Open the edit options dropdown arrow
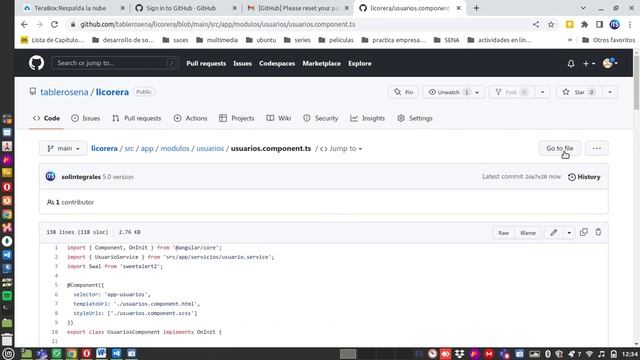The width and height of the screenshot is (640, 360). 569,233
